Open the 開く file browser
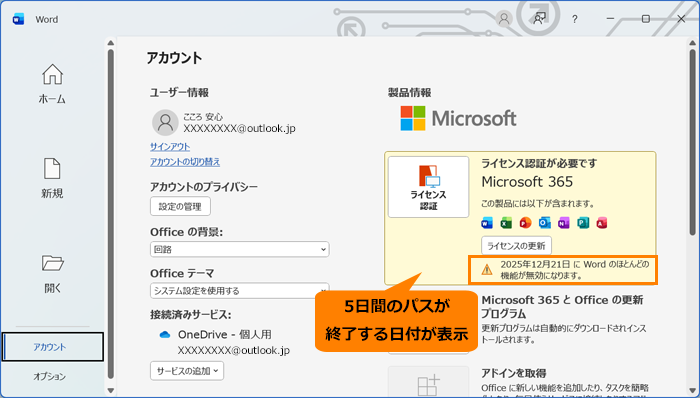The height and width of the screenshot is (398, 700). [52, 273]
